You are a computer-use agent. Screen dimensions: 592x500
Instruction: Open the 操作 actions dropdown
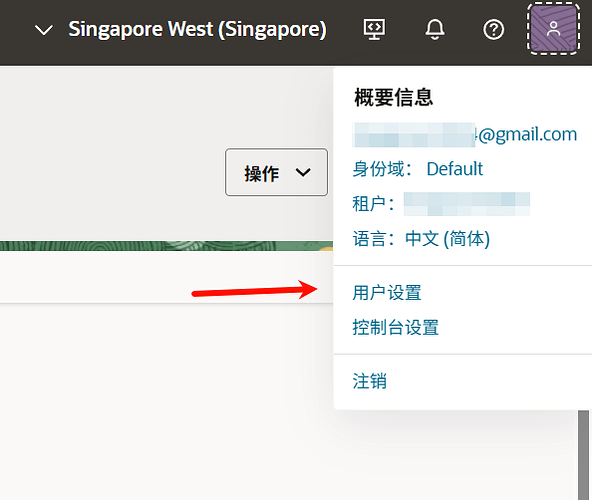(x=276, y=172)
